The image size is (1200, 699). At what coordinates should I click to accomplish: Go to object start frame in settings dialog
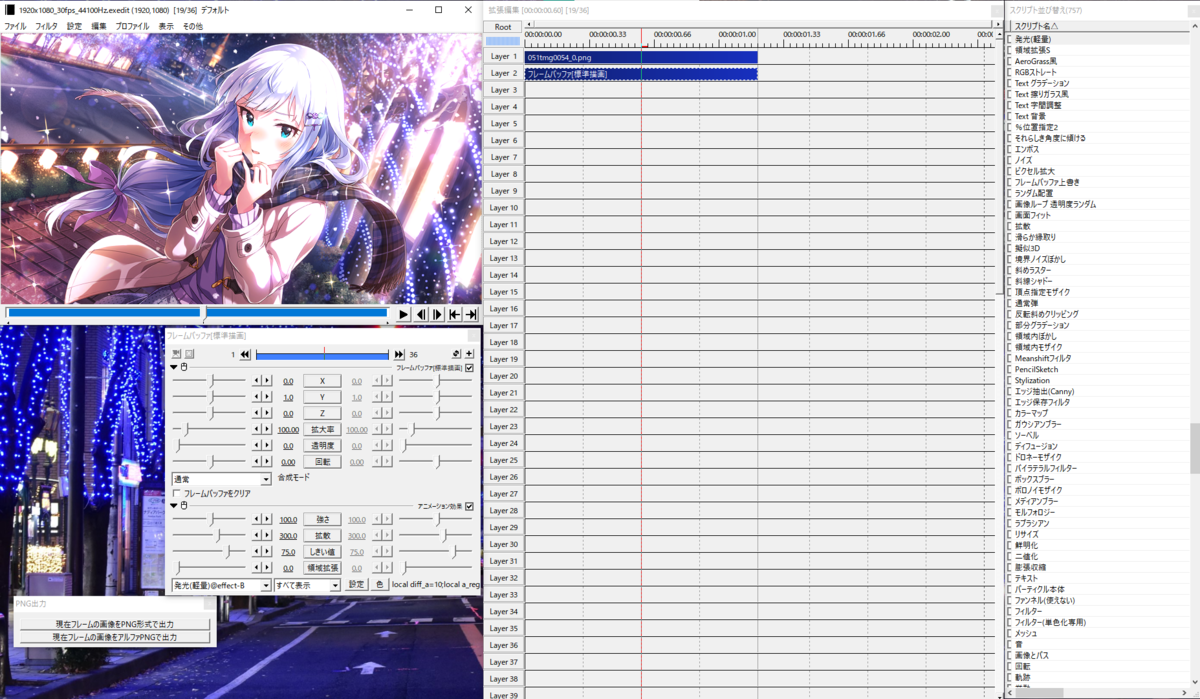[x=245, y=354]
